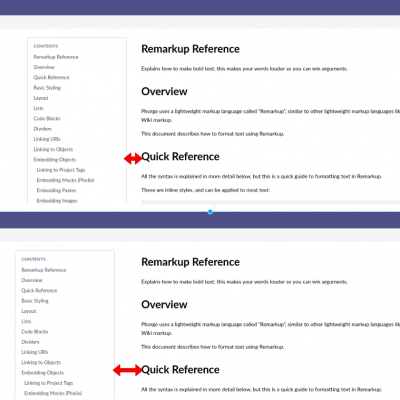Click the short red double arrow beside Quick Reference
Viewport: 400px width, 400px height.
(x=133, y=159)
